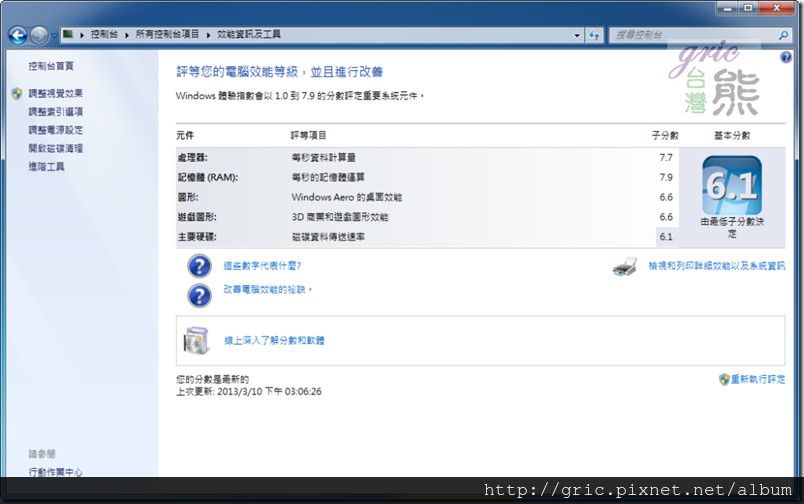This screenshot has width=804, height=504.
Task: Open 調整電源設定 in the sidebar
Action: [x=55, y=130]
